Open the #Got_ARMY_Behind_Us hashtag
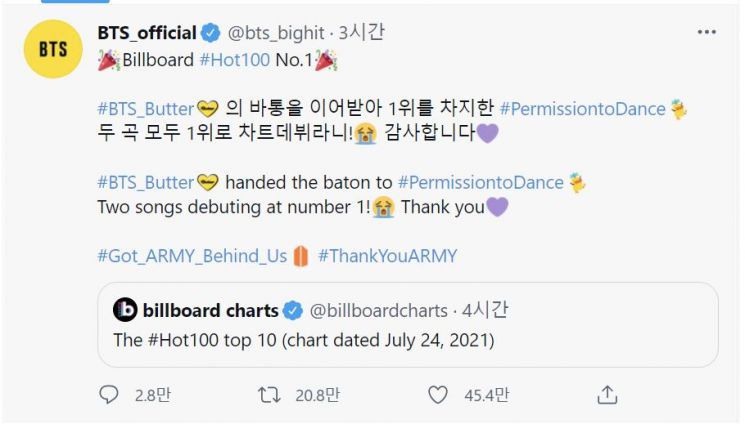 [192, 256]
